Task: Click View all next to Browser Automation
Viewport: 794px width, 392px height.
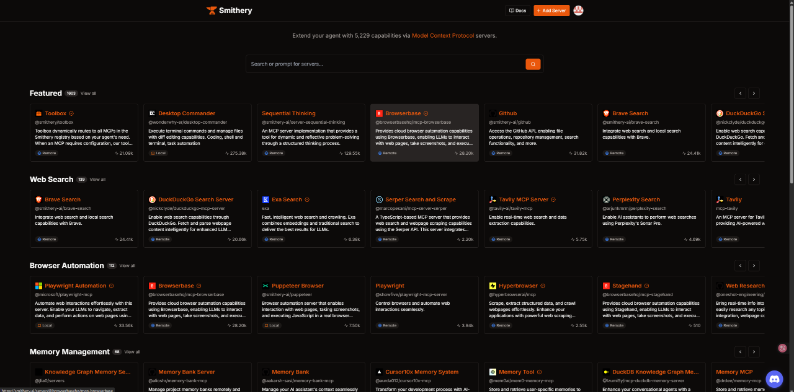Action: pyautogui.click(x=127, y=266)
